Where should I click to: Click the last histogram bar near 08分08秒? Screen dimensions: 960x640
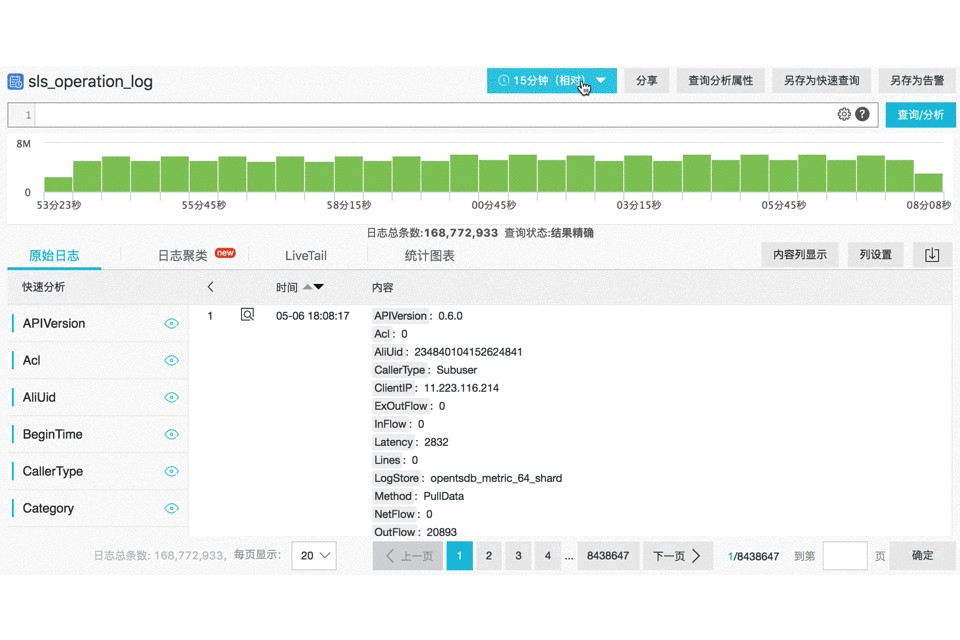[x=929, y=183]
